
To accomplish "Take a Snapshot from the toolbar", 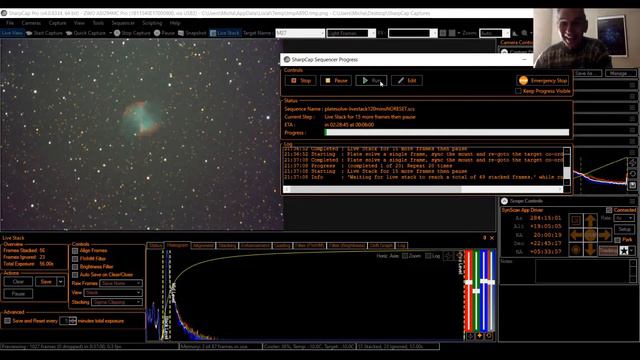I will (192, 33).
